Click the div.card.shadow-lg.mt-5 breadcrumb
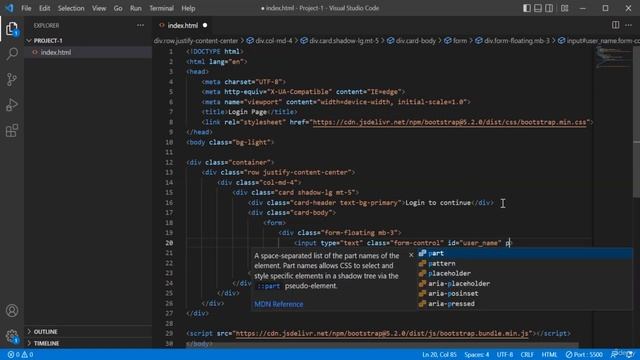 tap(340, 41)
